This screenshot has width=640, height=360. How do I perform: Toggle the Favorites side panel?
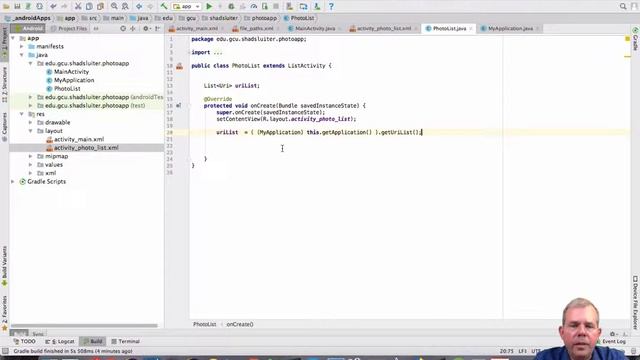4,313
